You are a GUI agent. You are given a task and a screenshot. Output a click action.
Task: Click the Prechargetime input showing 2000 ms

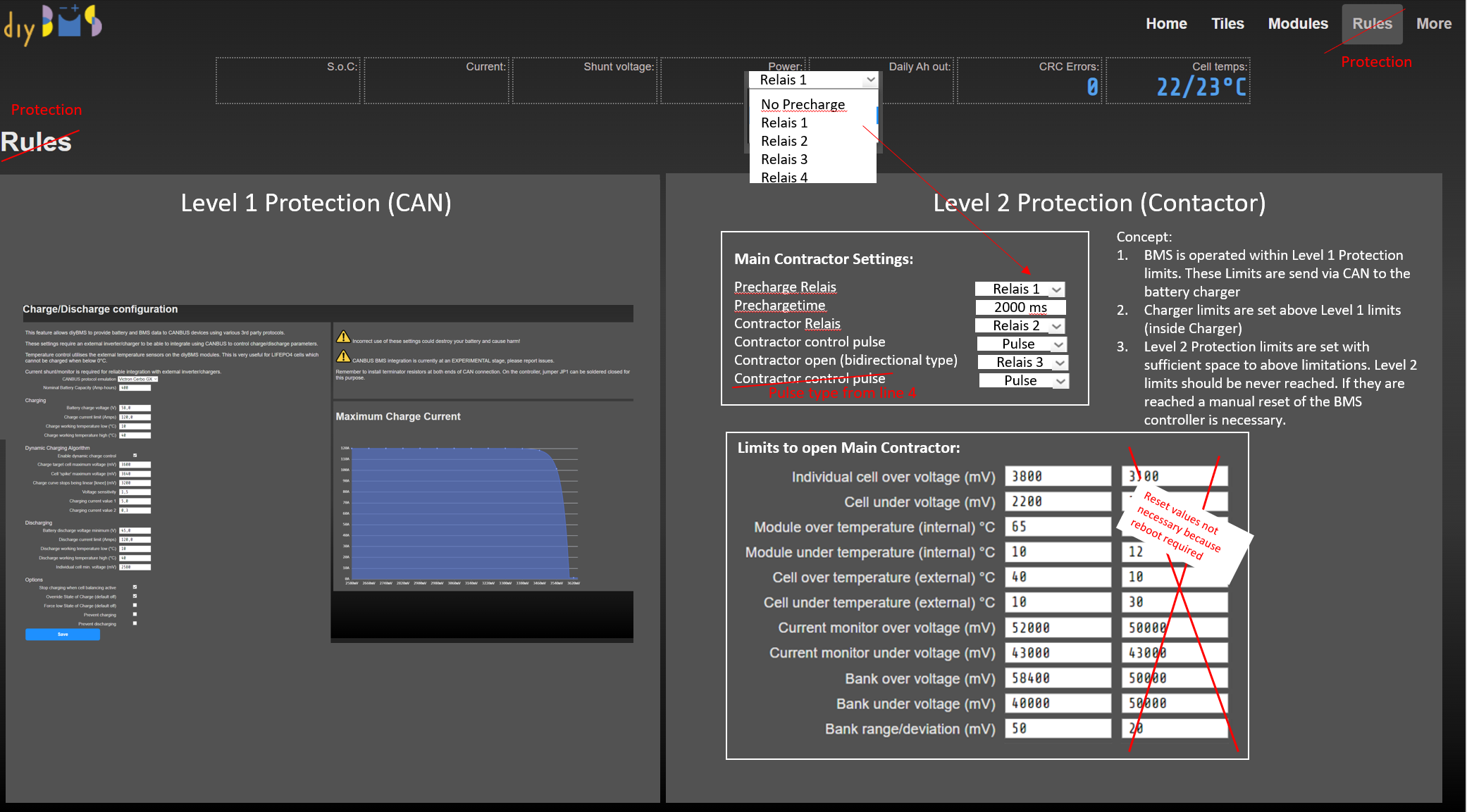point(1020,307)
